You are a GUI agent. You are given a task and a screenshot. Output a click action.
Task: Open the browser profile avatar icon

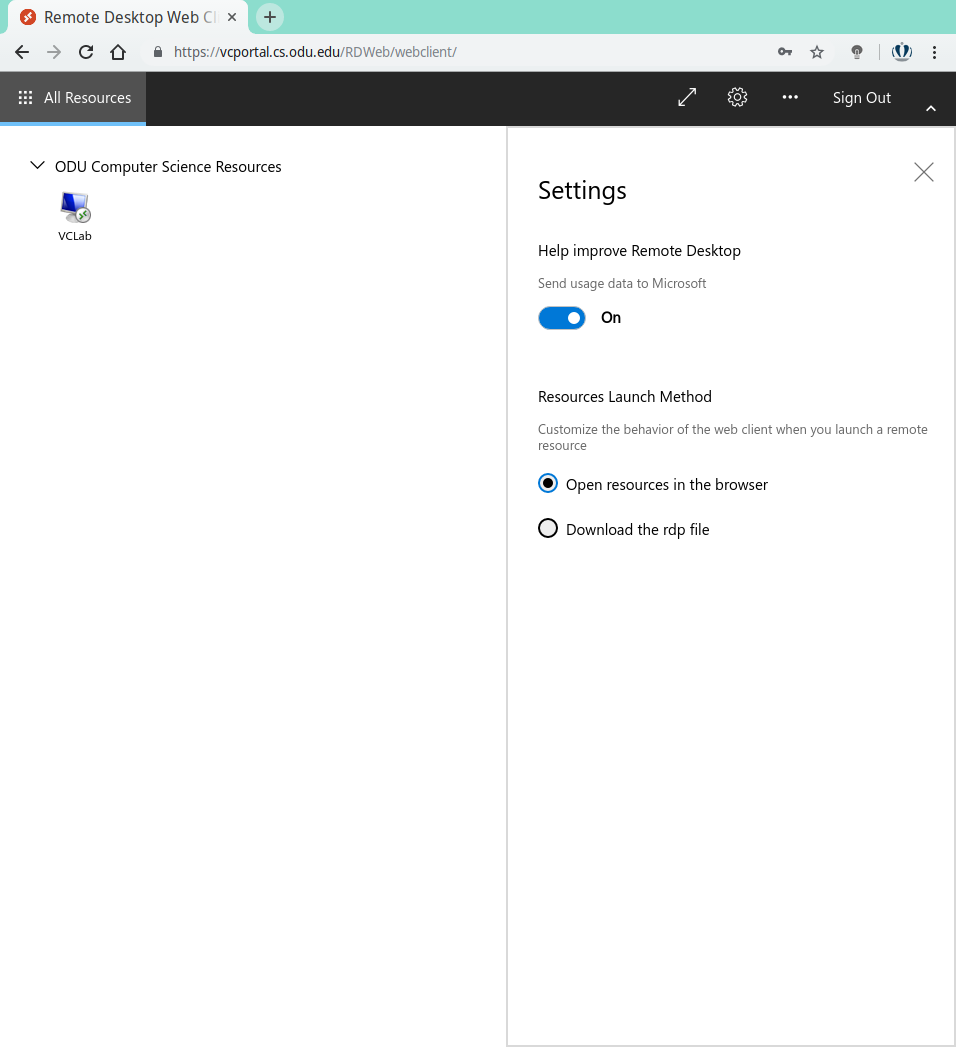[x=902, y=52]
